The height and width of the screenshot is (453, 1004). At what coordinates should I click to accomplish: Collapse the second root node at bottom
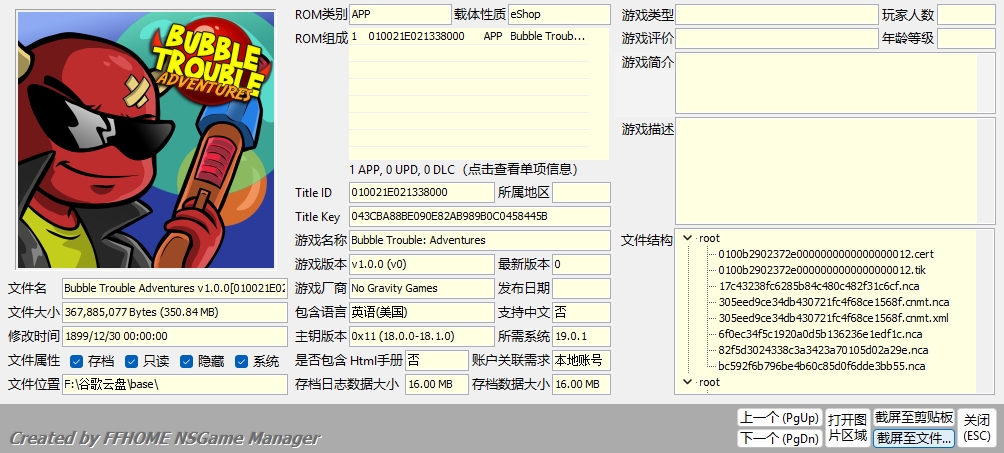click(688, 382)
